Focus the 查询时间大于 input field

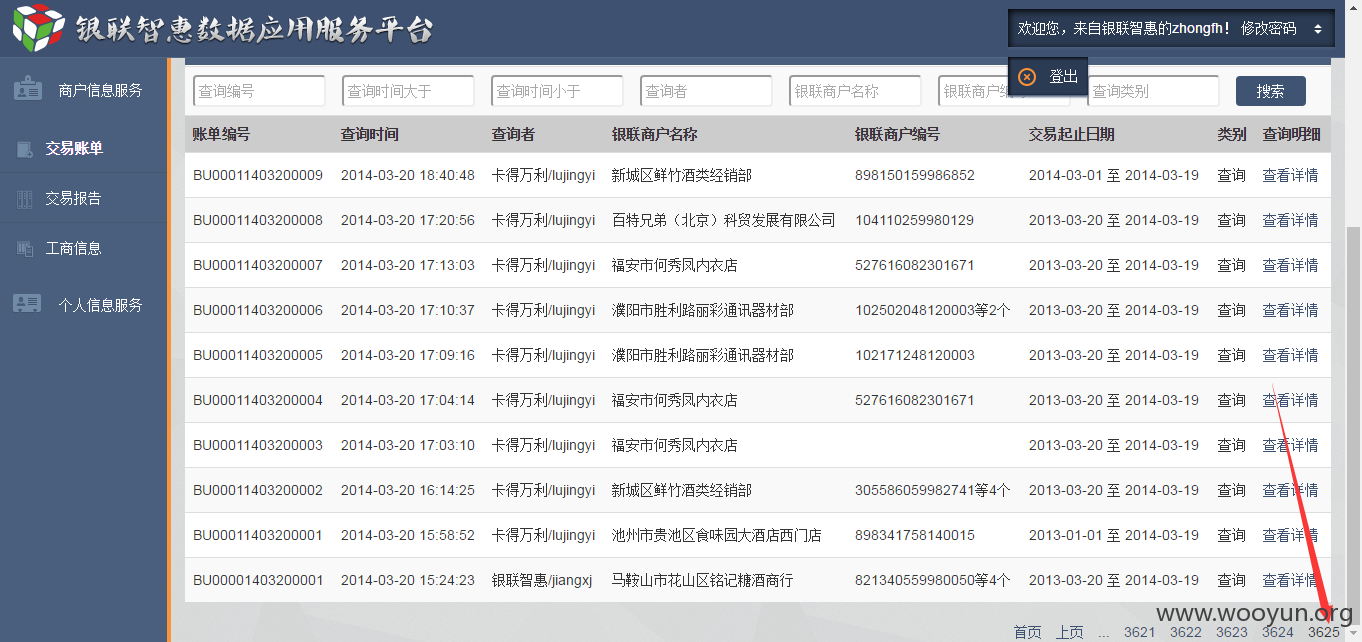coord(408,91)
